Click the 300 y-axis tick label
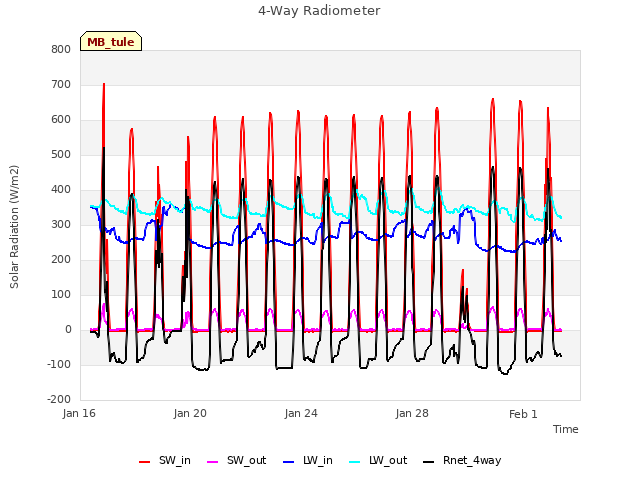 click(x=61, y=224)
